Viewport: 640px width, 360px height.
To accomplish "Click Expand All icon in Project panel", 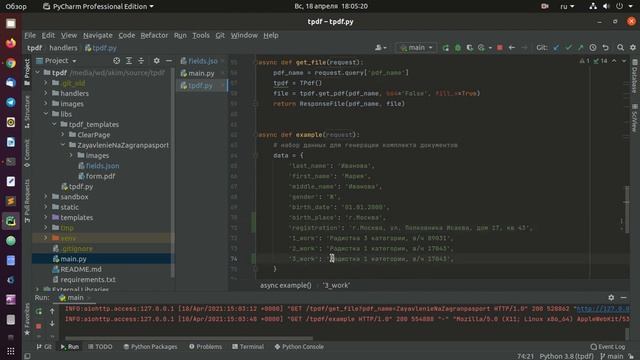I will point(129,61).
